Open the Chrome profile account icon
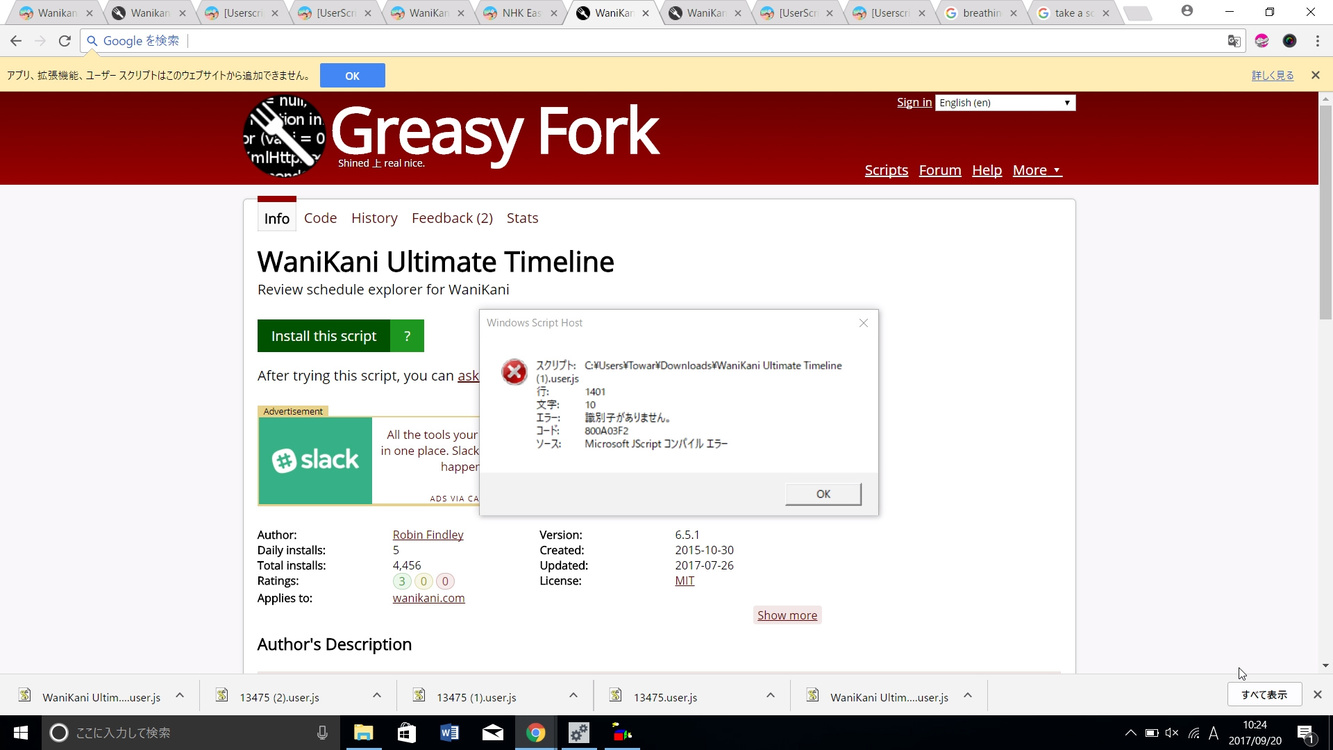 coord(1187,11)
